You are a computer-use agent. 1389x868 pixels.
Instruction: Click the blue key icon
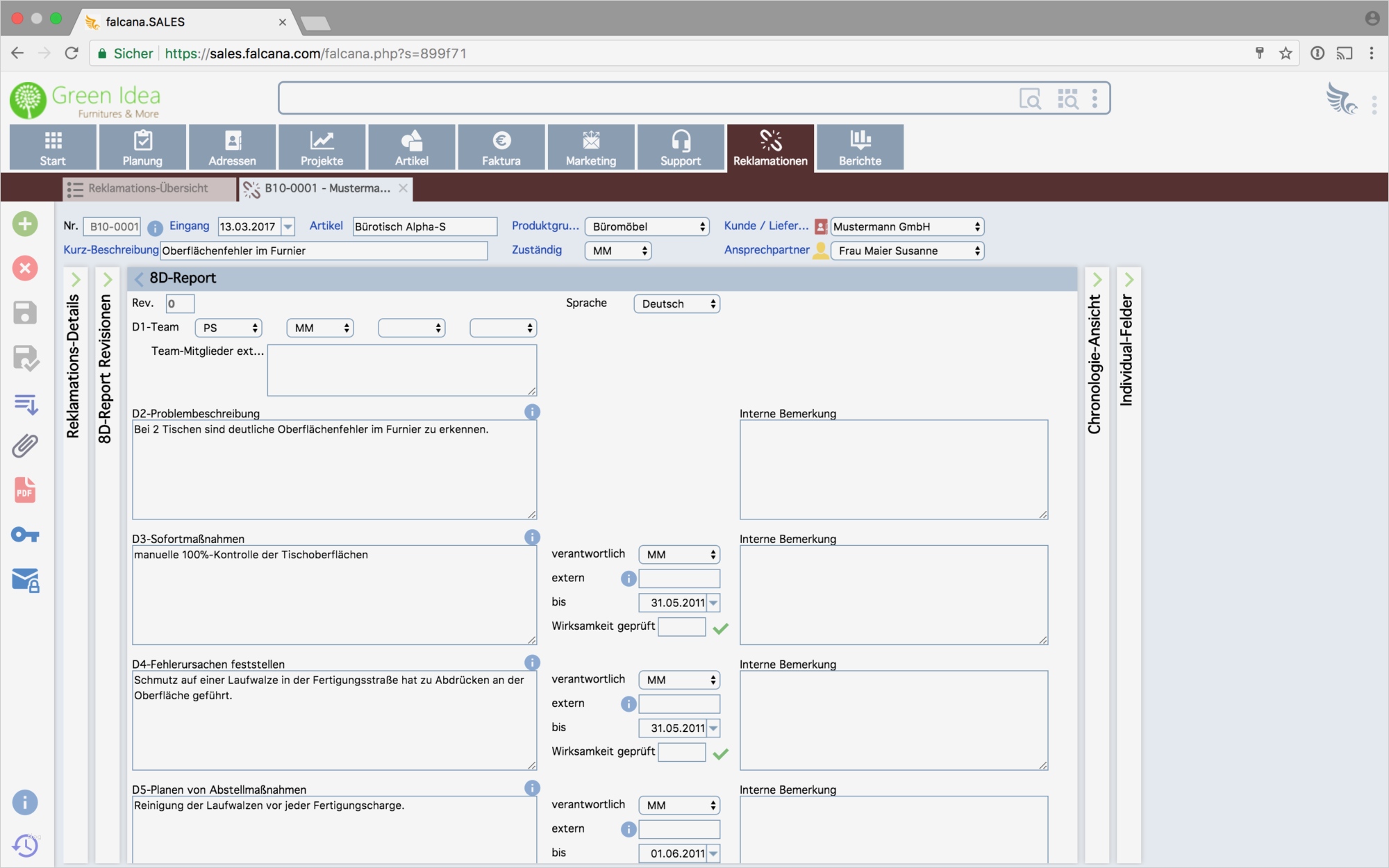(25, 535)
